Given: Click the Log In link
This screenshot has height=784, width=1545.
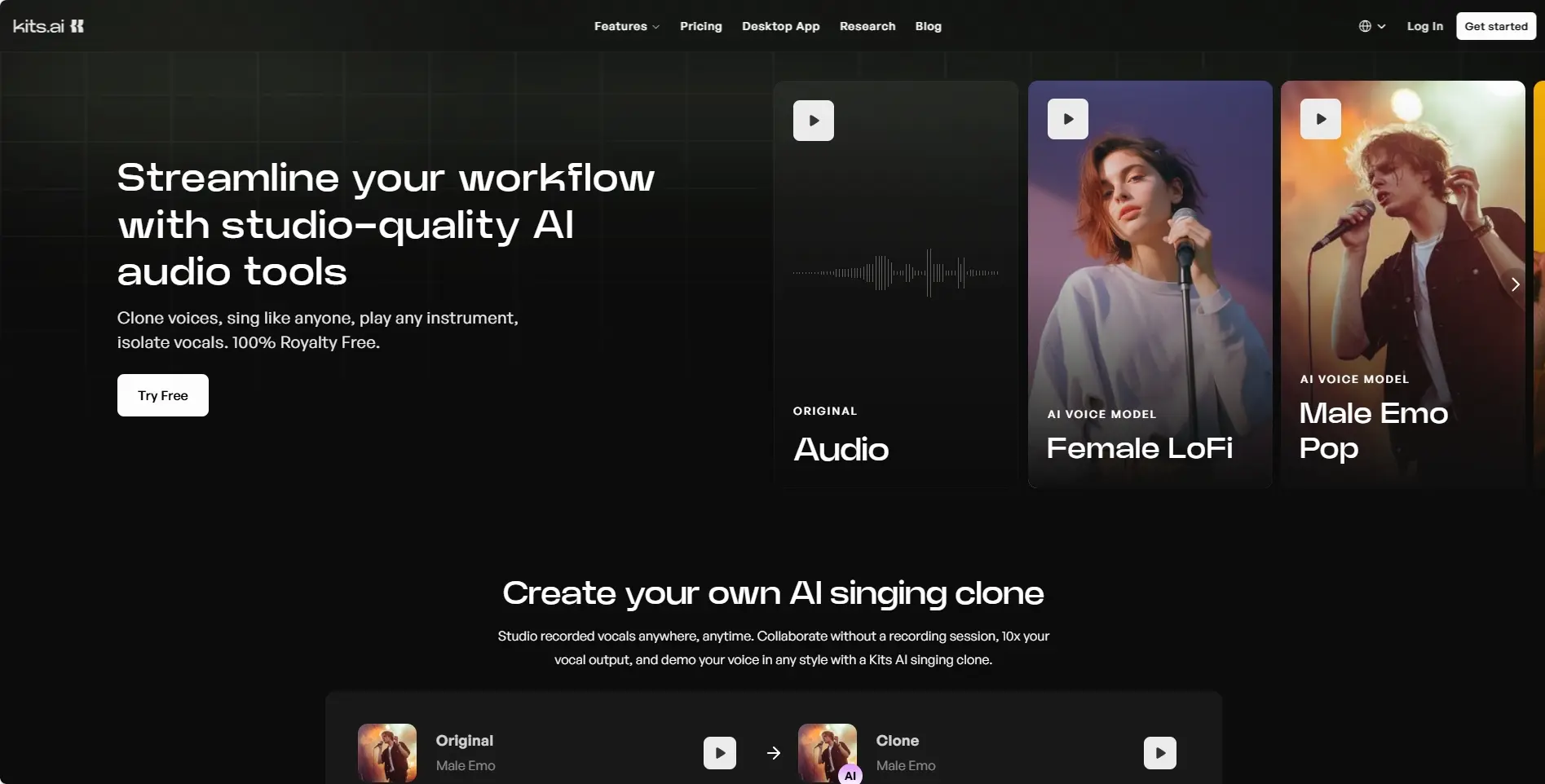Looking at the screenshot, I should click(1424, 26).
